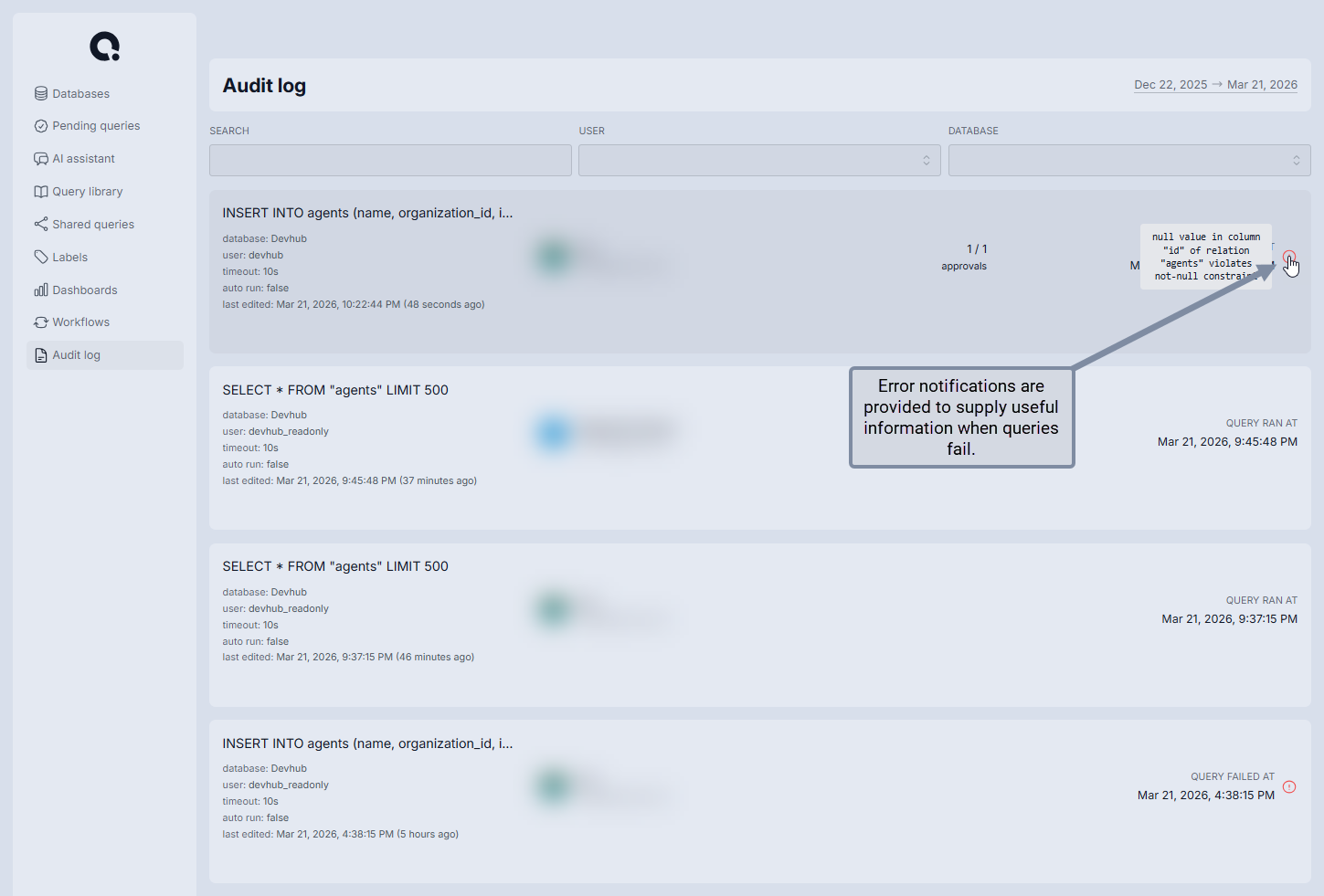Click the blurred user avatar on the 9:37:15 PM entry

(554, 609)
